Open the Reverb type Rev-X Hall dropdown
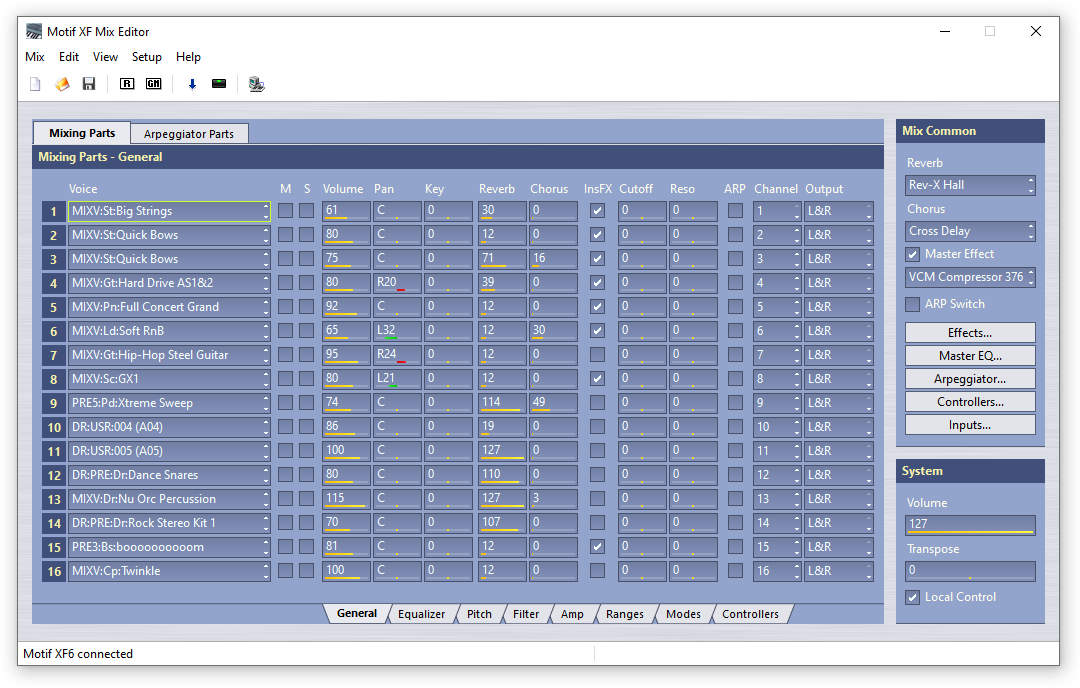 pos(970,185)
